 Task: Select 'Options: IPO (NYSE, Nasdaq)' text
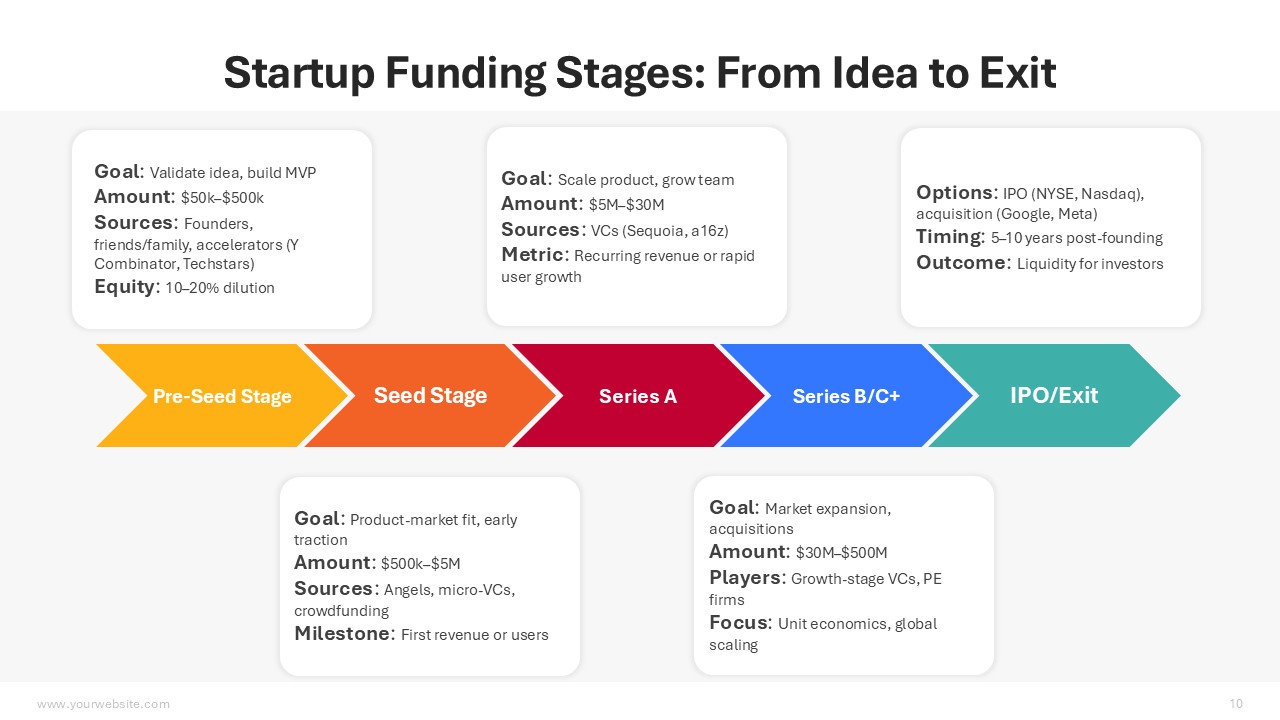click(1030, 193)
